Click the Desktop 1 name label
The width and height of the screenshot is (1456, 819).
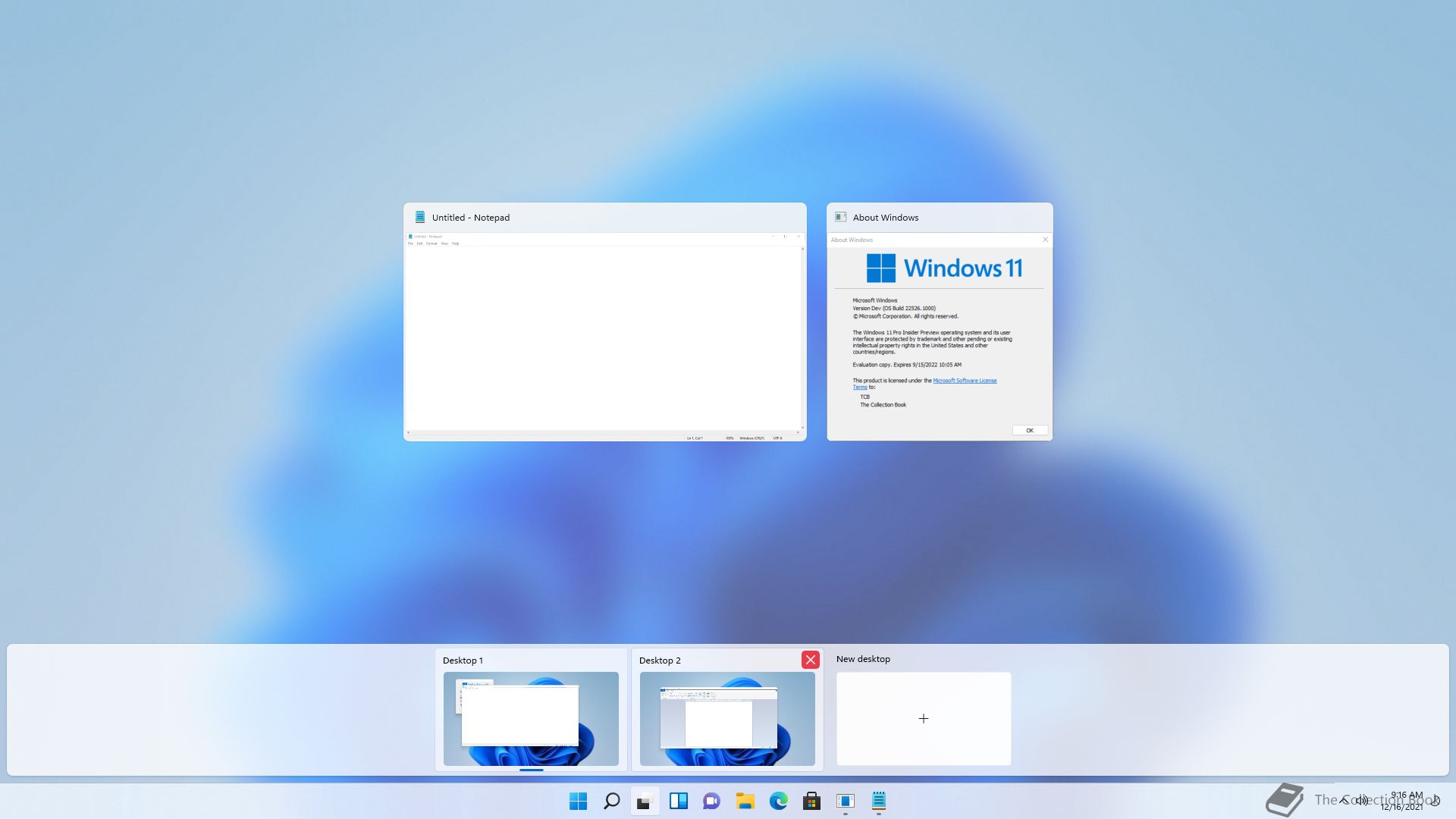click(x=463, y=661)
